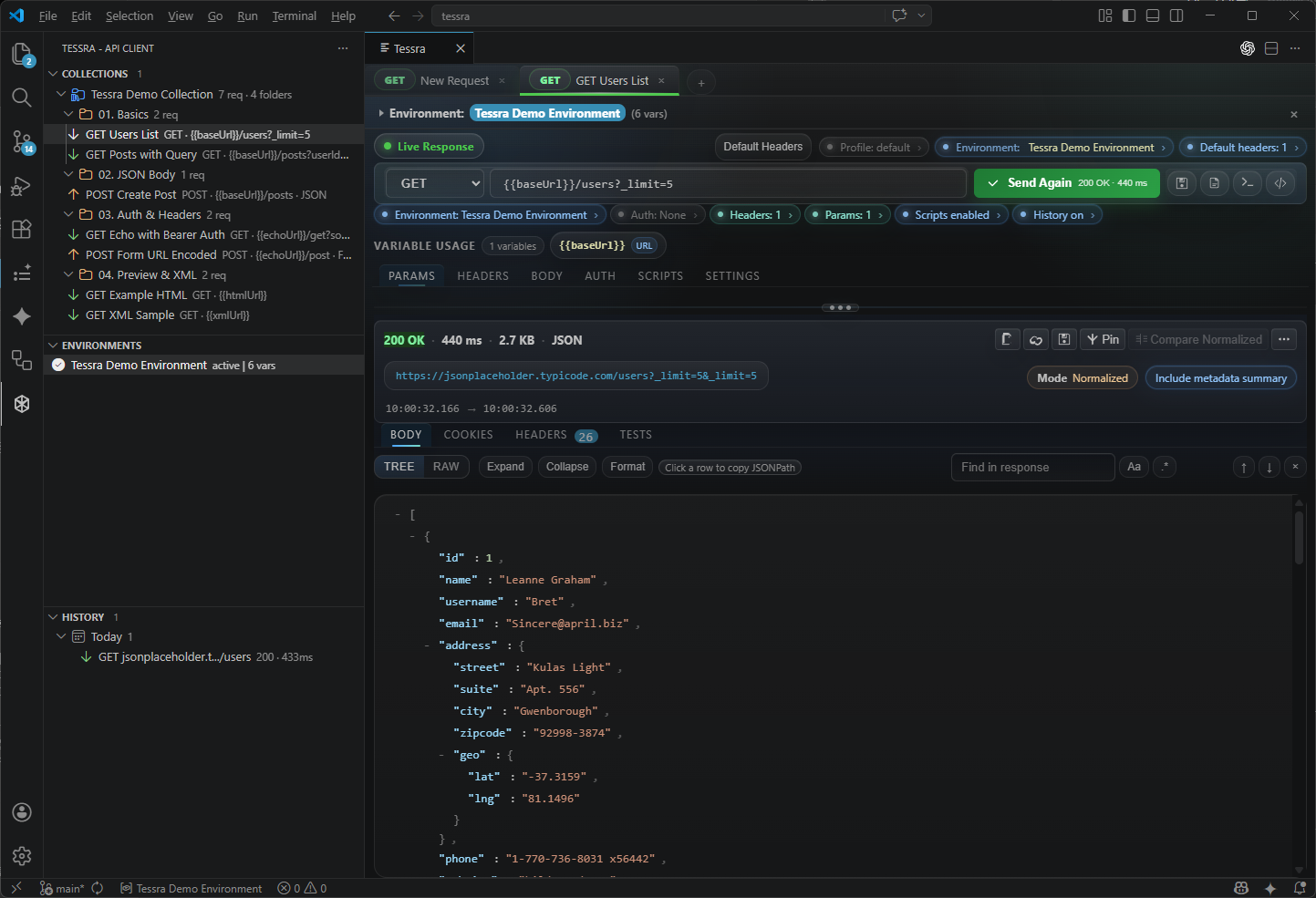This screenshot has height=898, width=1316.
Task: Toggle the Live Response indicator
Action: [x=429, y=147]
